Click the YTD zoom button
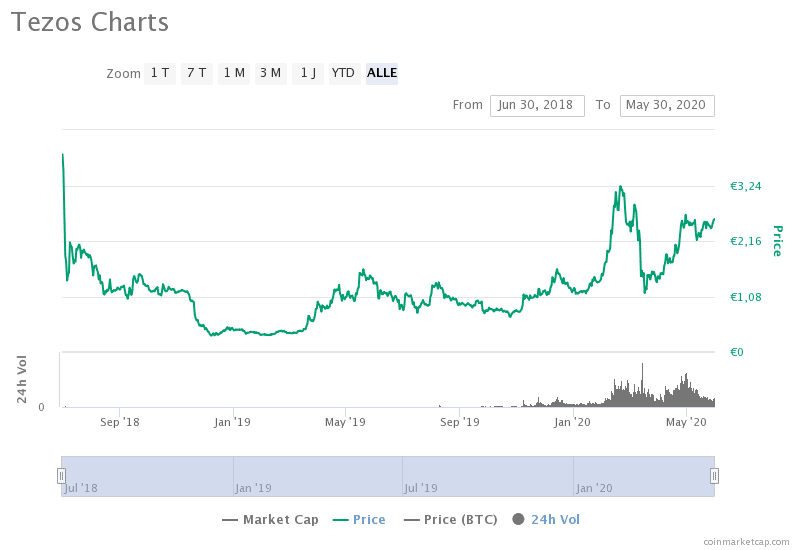The width and height of the screenshot is (800, 550). click(x=344, y=73)
